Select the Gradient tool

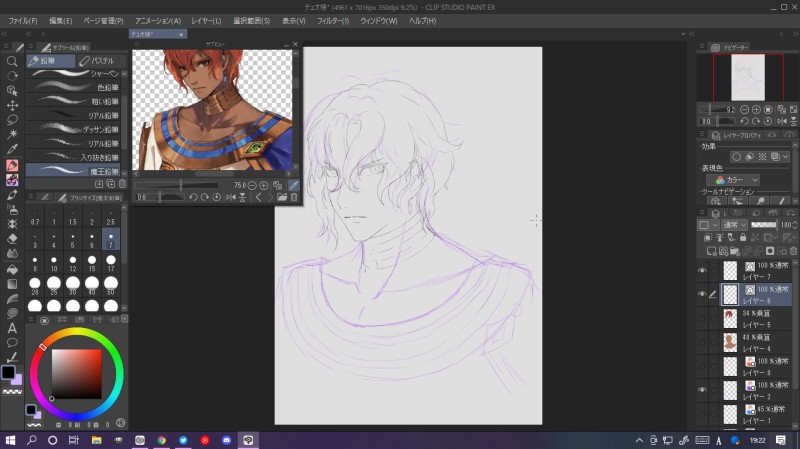[12, 284]
